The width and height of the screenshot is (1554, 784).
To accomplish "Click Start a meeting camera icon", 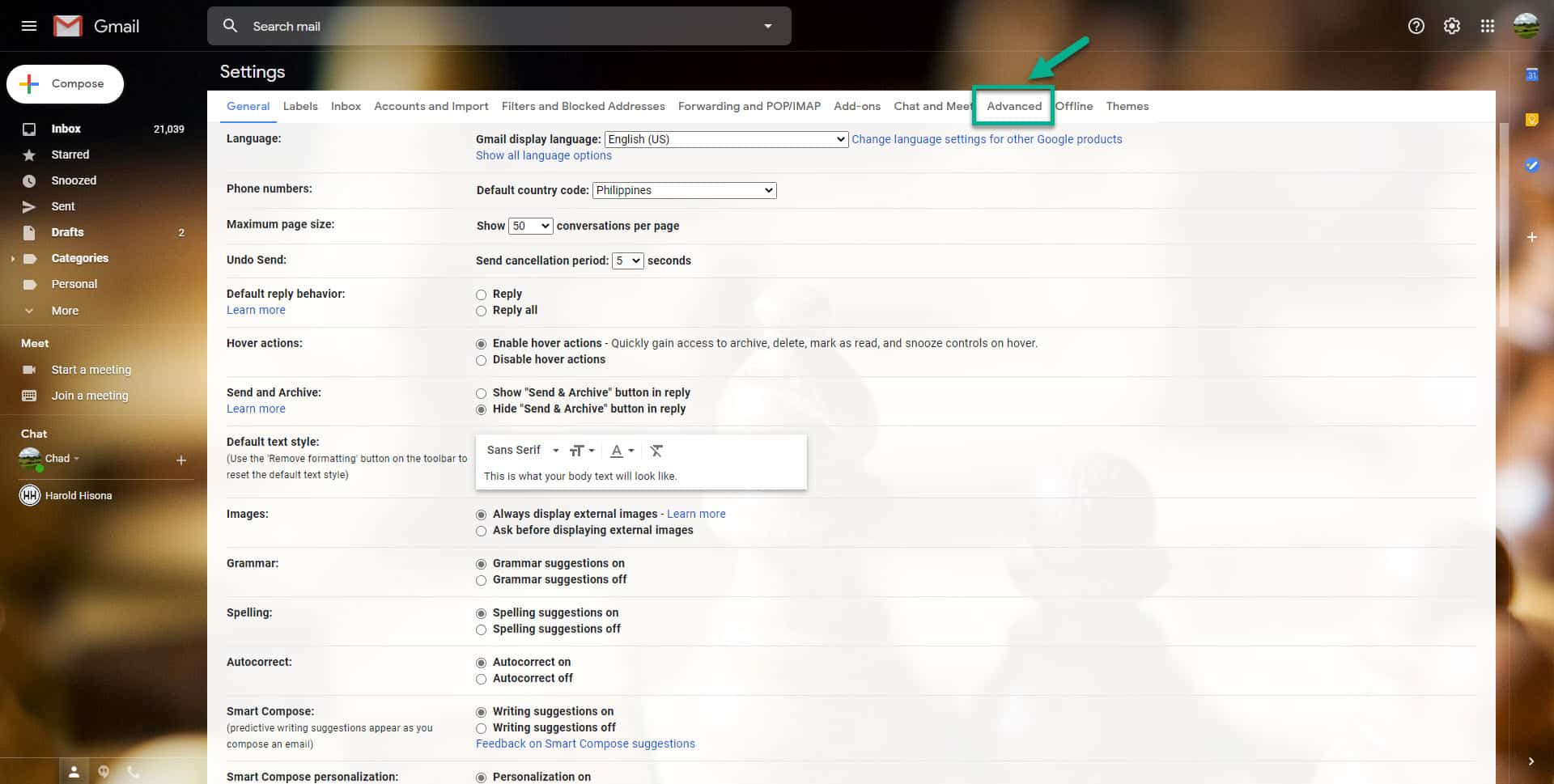I will tap(29, 370).
